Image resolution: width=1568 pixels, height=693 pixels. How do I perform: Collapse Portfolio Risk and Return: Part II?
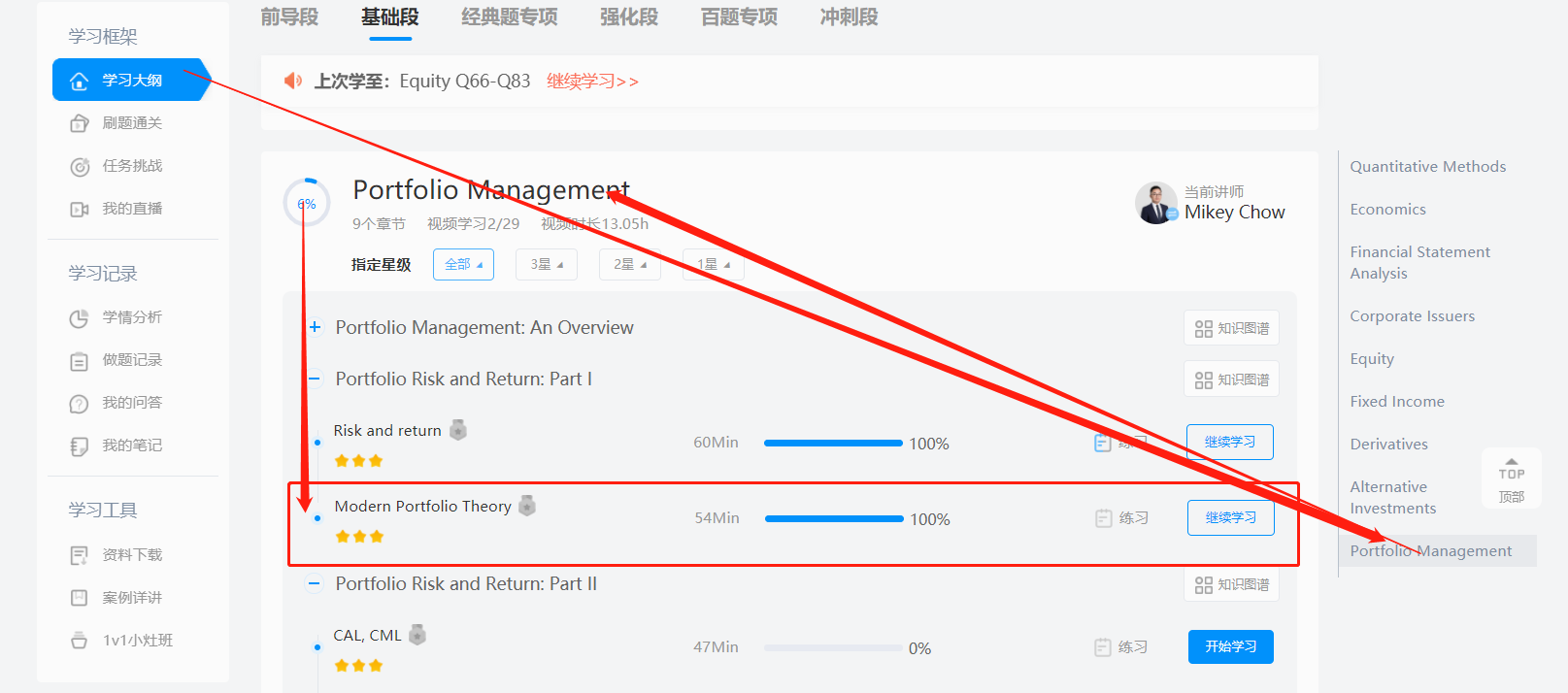315,584
